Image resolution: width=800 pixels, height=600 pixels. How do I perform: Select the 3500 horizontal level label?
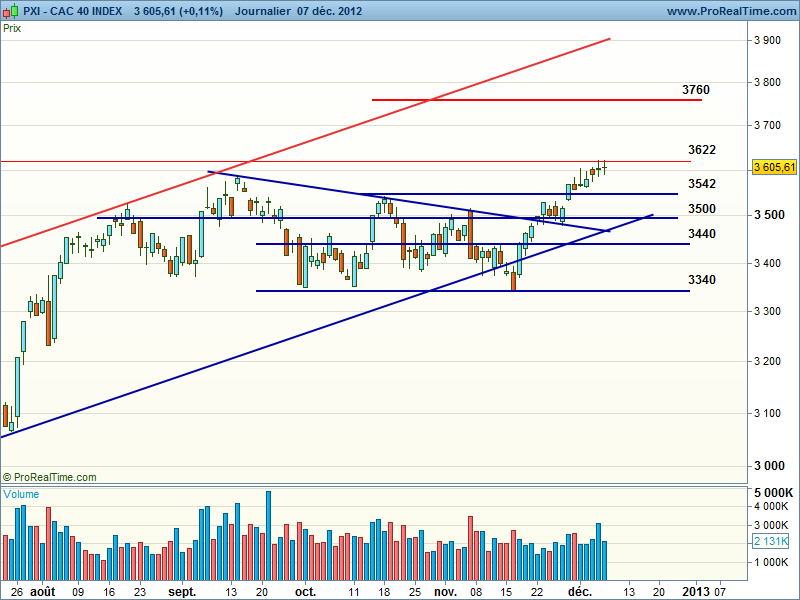click(x=702, y=208)
